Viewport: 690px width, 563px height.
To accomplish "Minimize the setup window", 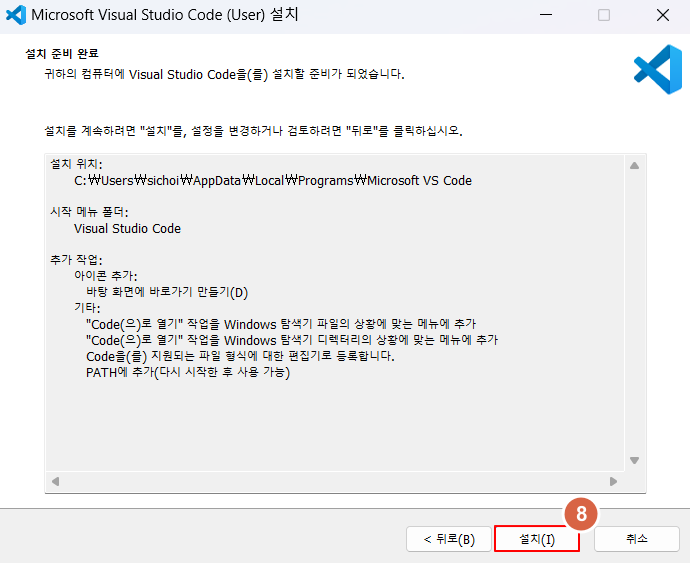I will (546, 15).
